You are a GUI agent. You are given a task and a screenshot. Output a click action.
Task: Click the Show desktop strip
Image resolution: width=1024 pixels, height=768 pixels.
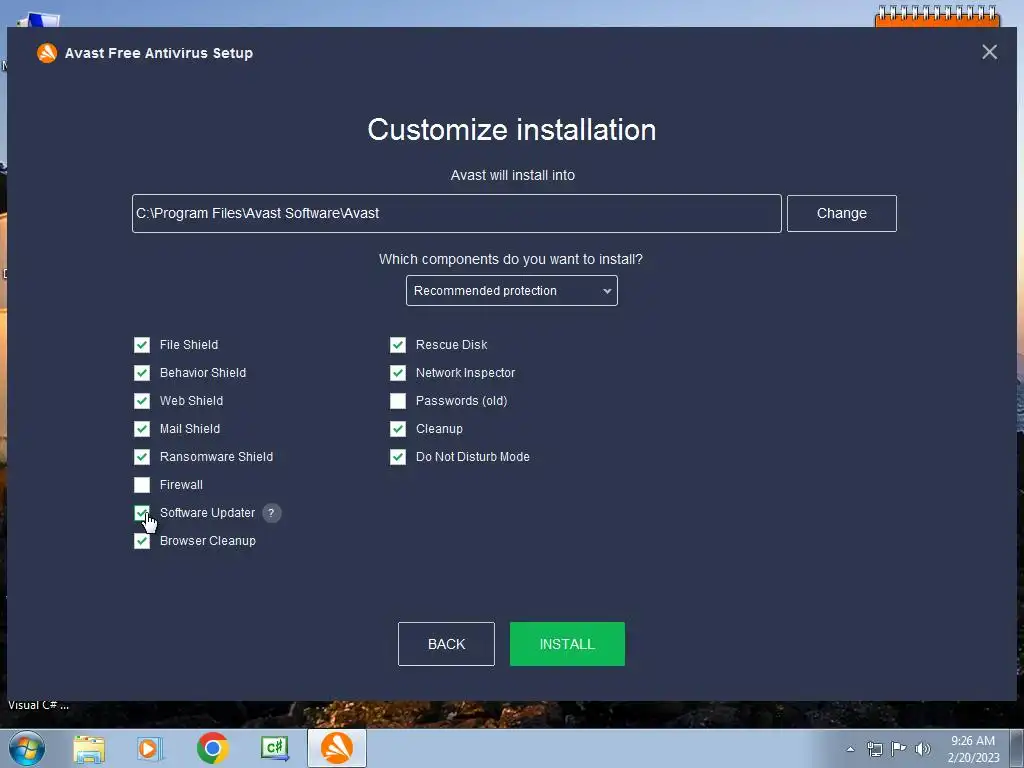[x=1017, y=748]
